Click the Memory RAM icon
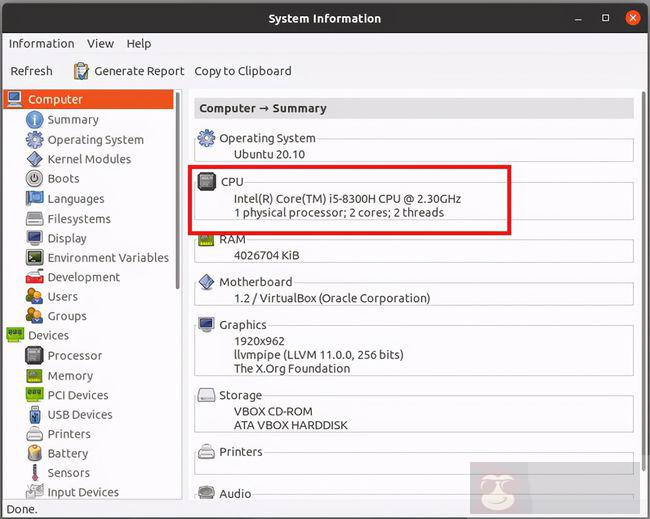 tap(34, 376)
